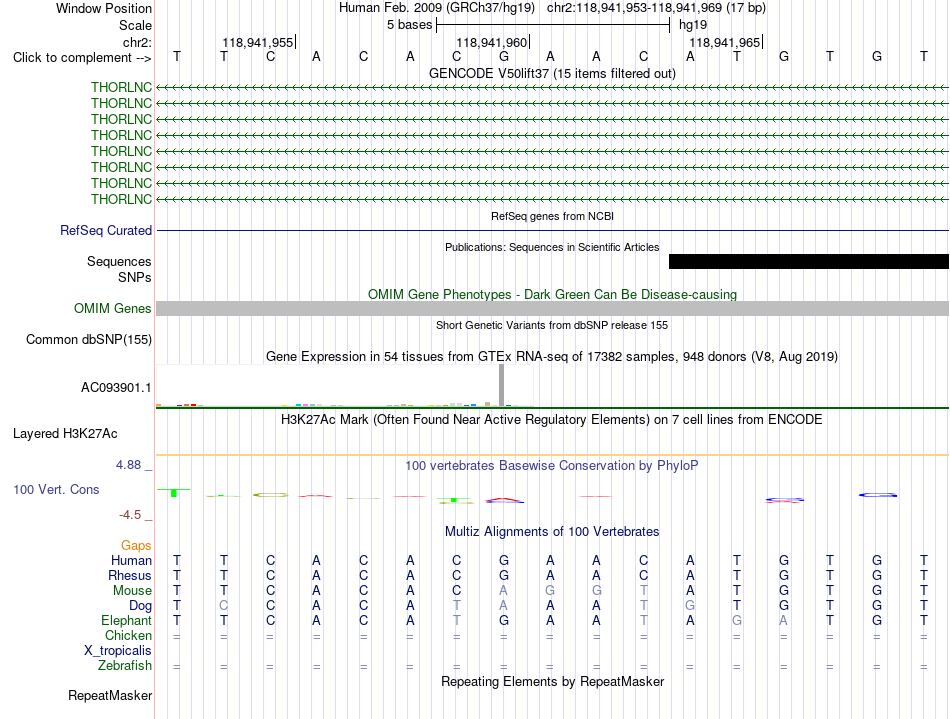Click the 5 bases scale bar

553,25
